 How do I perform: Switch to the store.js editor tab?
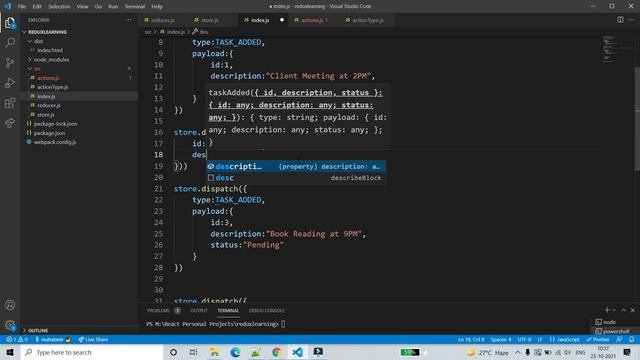209,20
